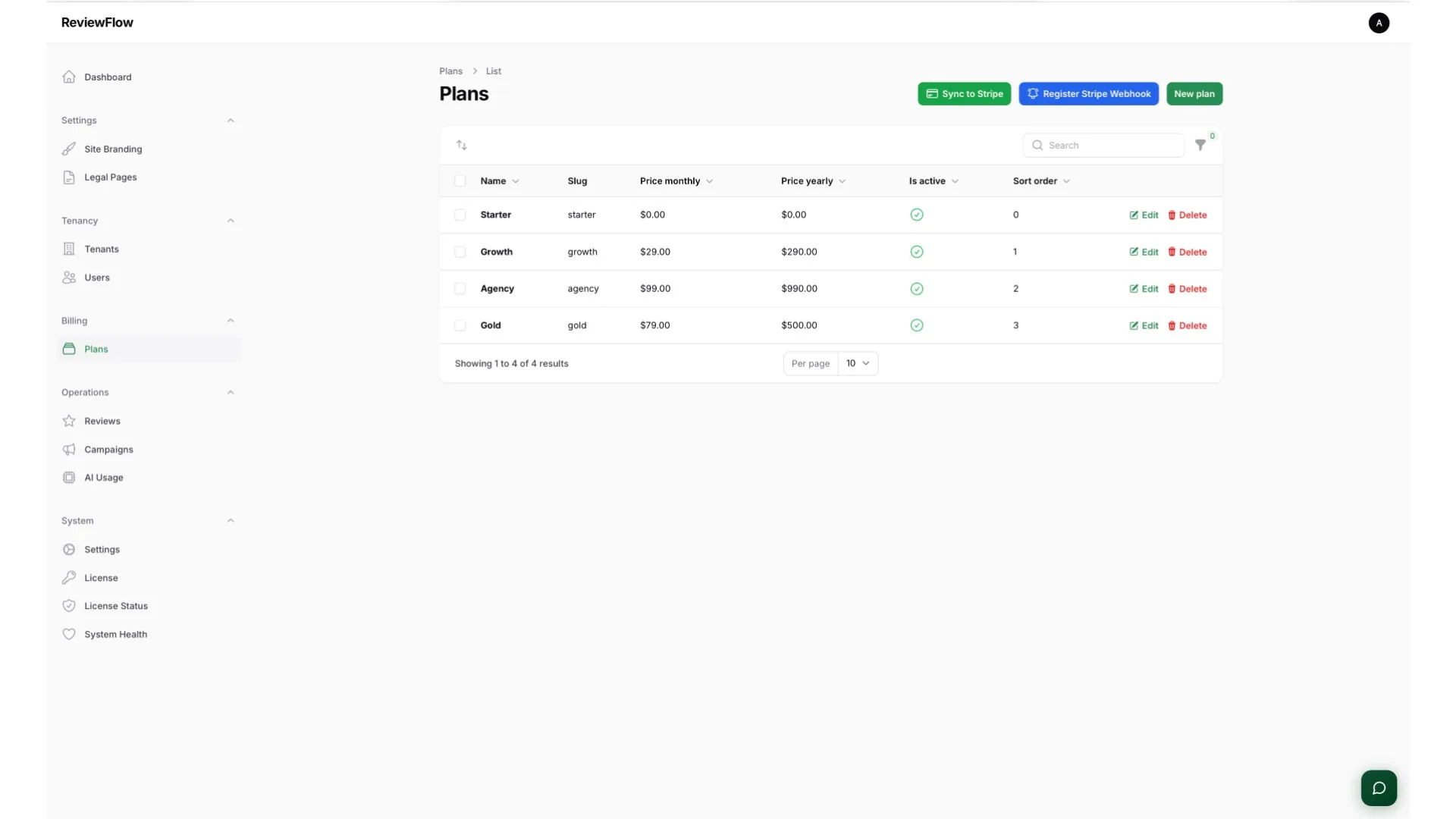
Task: Open Tenants in the sidebar
Action: (x=149, y=249)
